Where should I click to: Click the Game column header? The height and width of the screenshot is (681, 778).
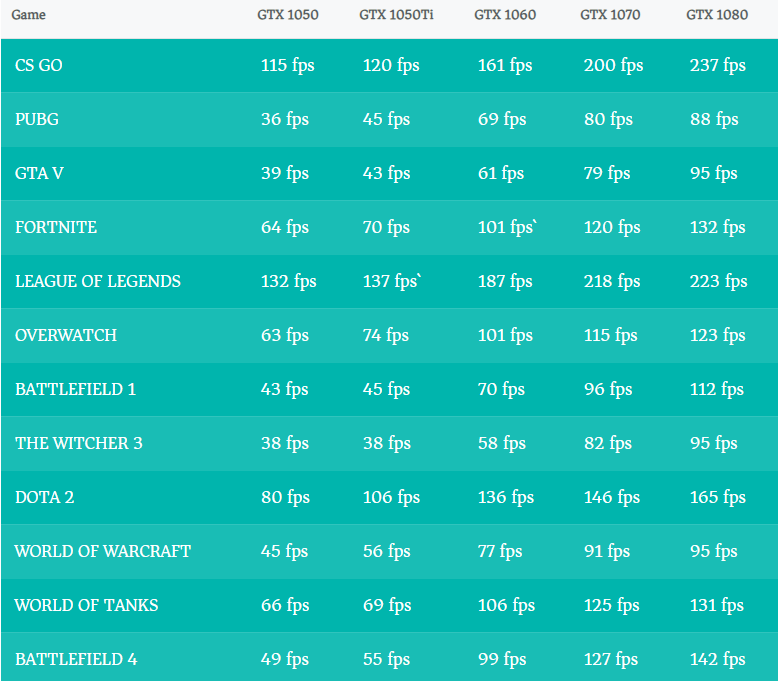tap(28, 15)
